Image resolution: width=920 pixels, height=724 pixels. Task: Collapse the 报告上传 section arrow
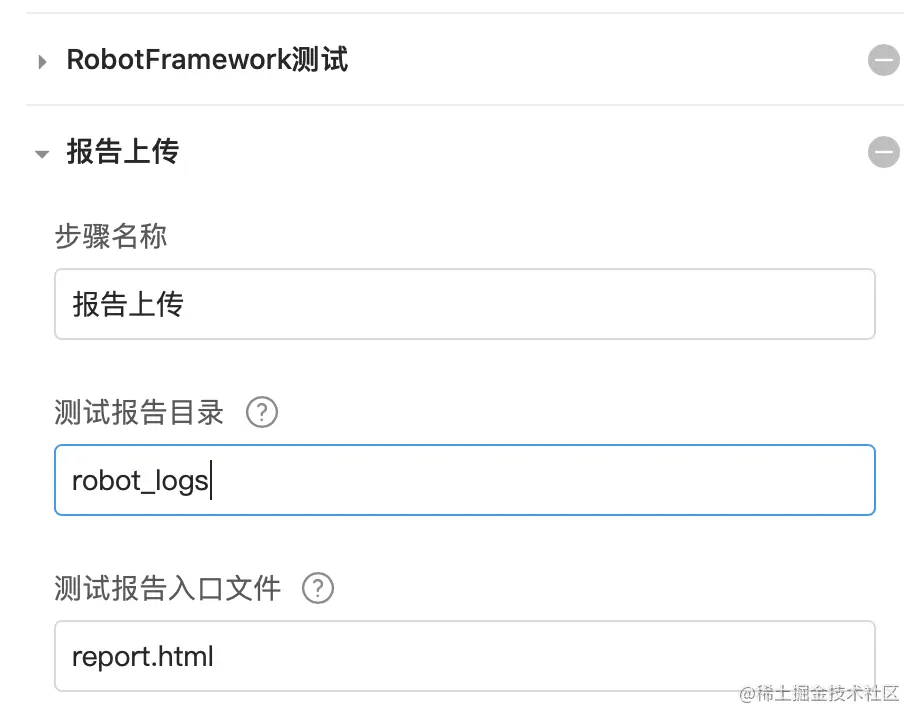42,154
